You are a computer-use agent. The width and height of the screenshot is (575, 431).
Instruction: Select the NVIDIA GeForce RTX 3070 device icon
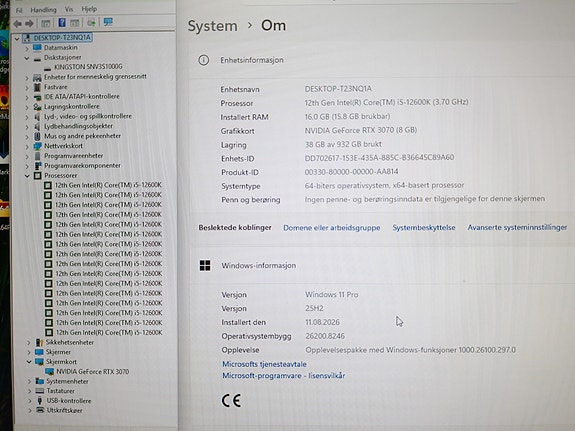tap(49, 372)
